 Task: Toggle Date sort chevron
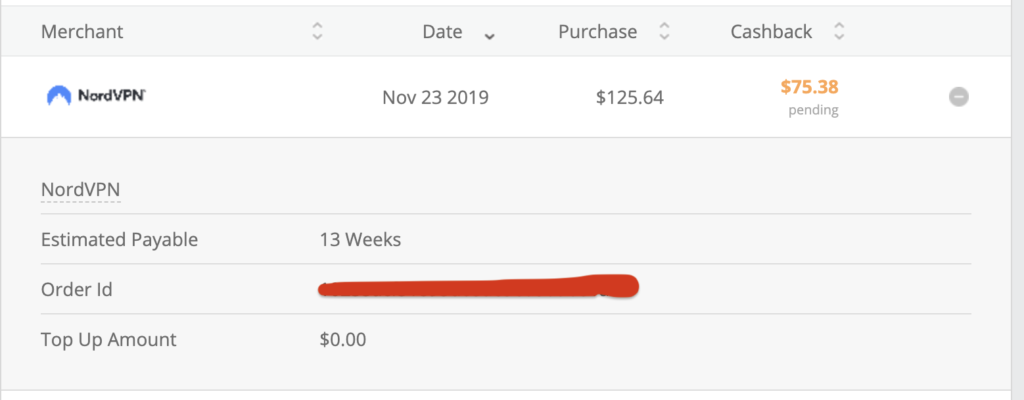click(x=489, y=35)
